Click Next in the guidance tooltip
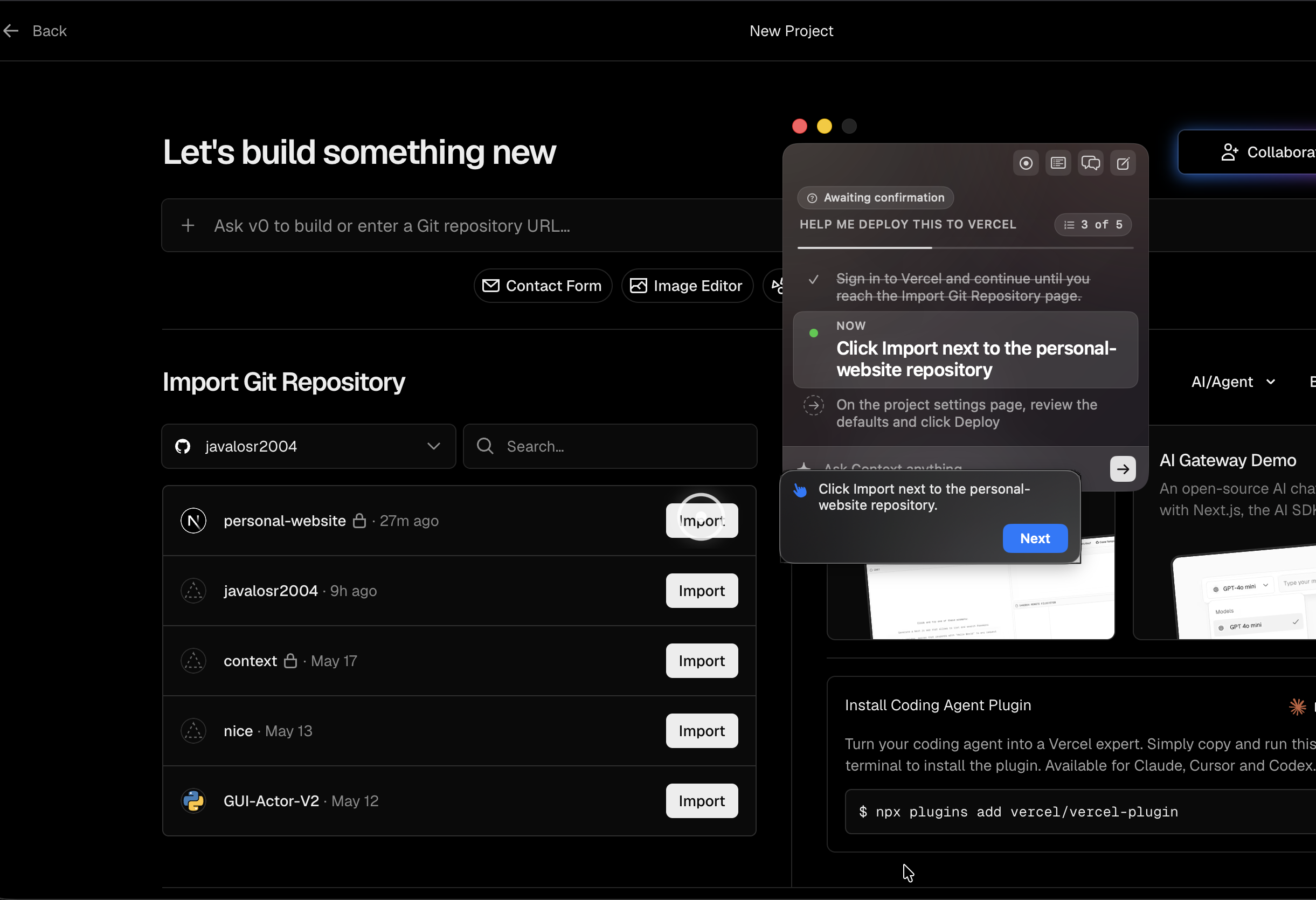The width and height of the screenshot is (1316, 900). pyautogui.click(x=1035, y=538)
